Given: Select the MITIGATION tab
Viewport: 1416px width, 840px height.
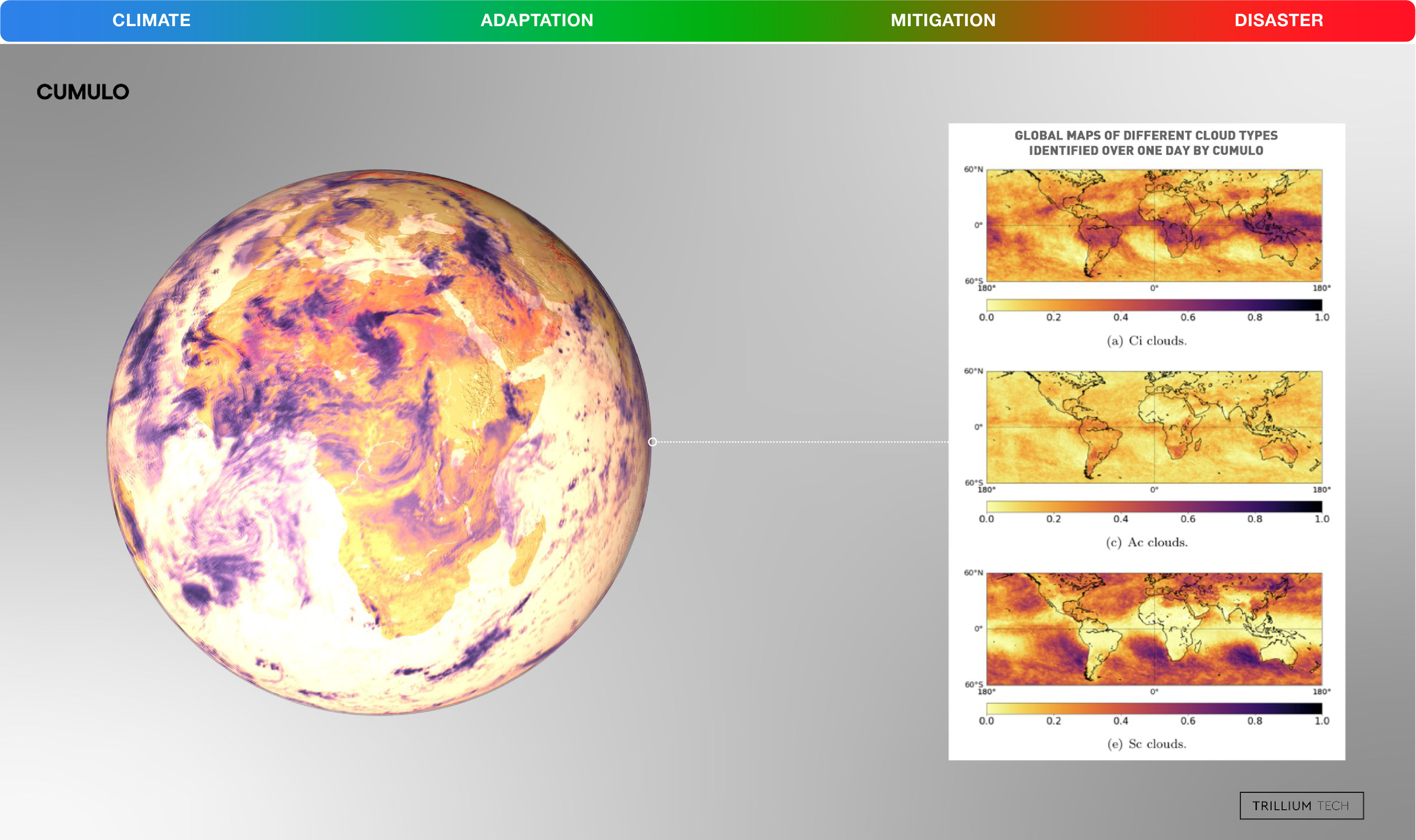Looking at the screenshot, I should pyautogui.click(x=943, y=20).
